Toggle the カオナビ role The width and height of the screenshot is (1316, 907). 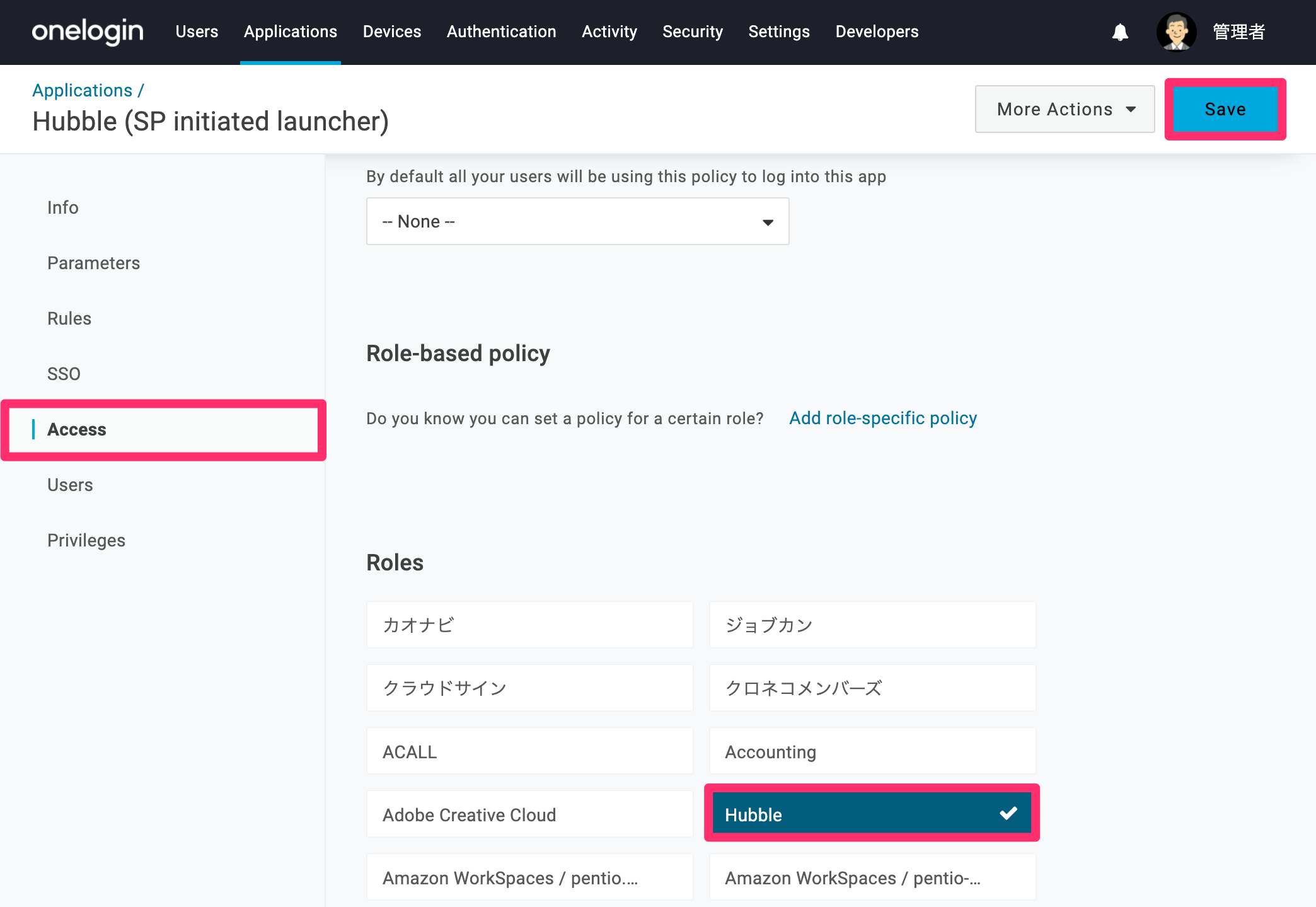point(530,625)
